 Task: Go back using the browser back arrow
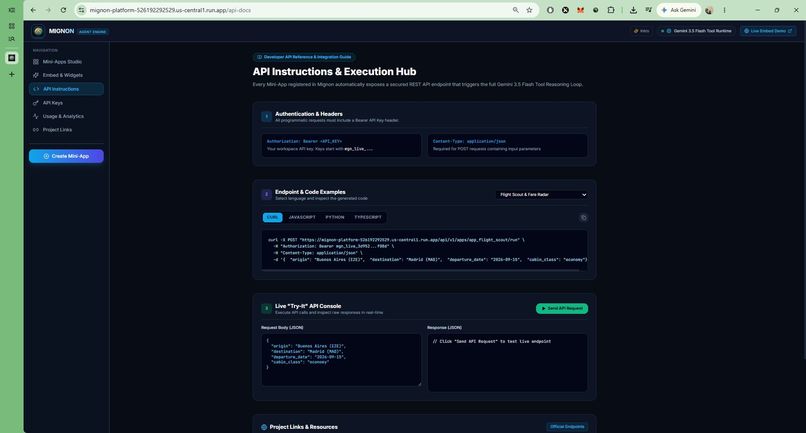click(x=33, y=10)
